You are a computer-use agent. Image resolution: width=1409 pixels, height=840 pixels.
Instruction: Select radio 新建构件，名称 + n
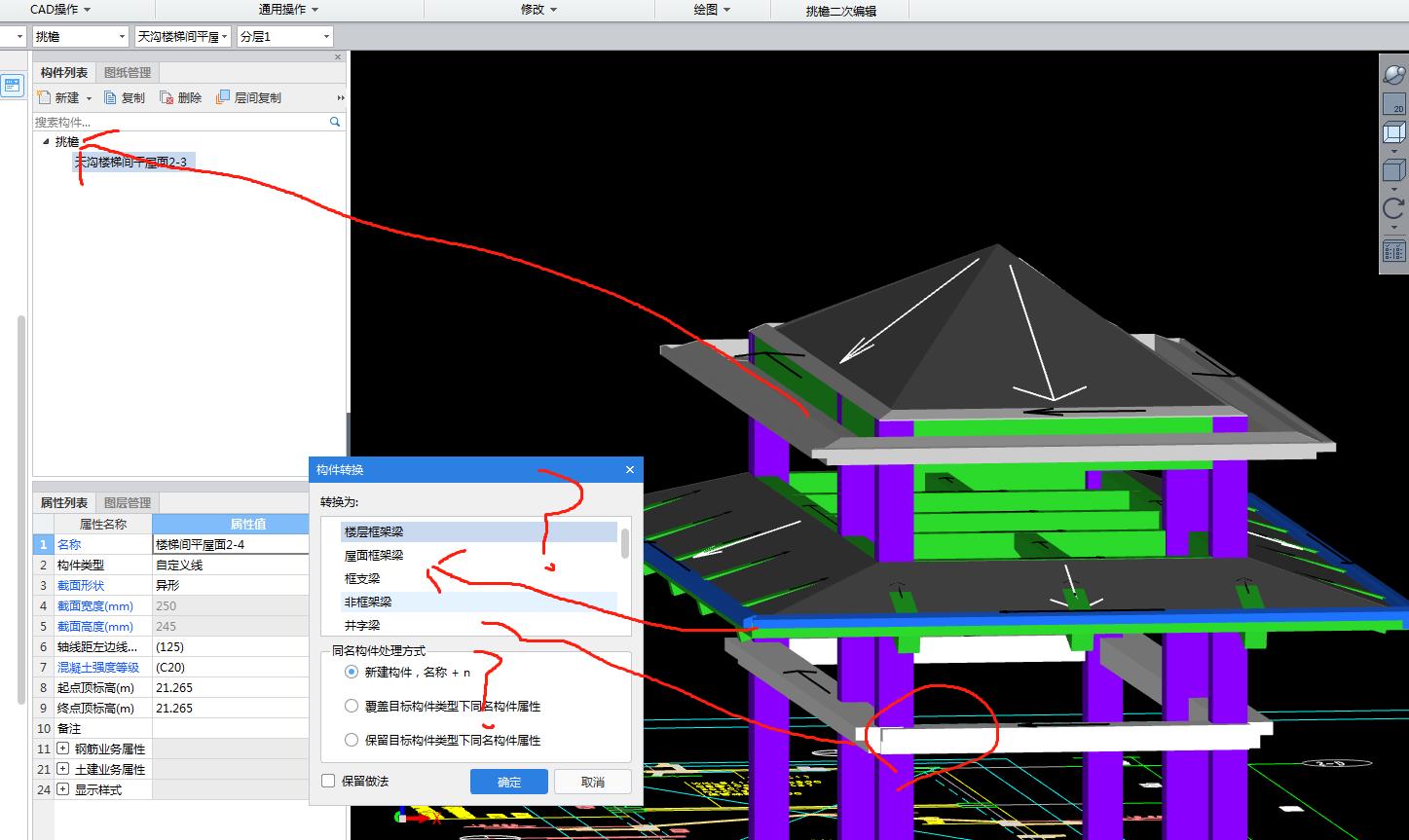(352, 672)
